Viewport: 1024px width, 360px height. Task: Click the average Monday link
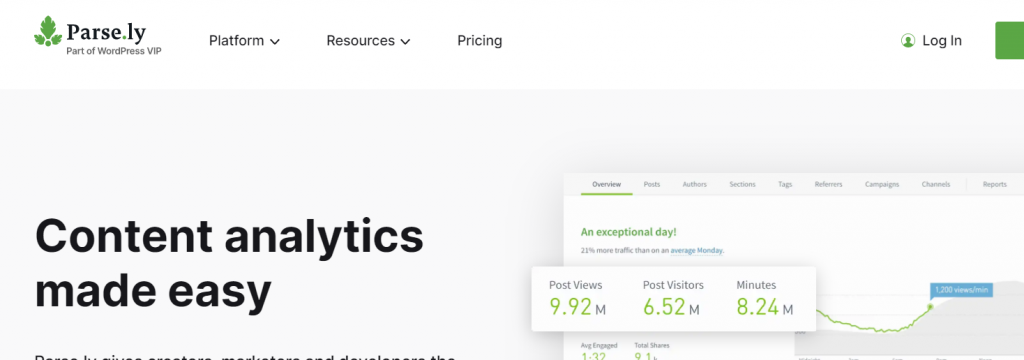click(696, 250)
